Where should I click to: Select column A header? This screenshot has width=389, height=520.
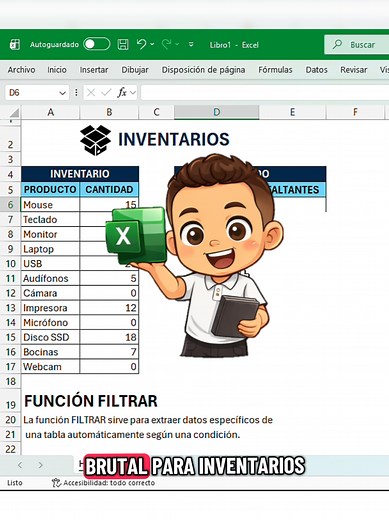click(x=51, y=112)
